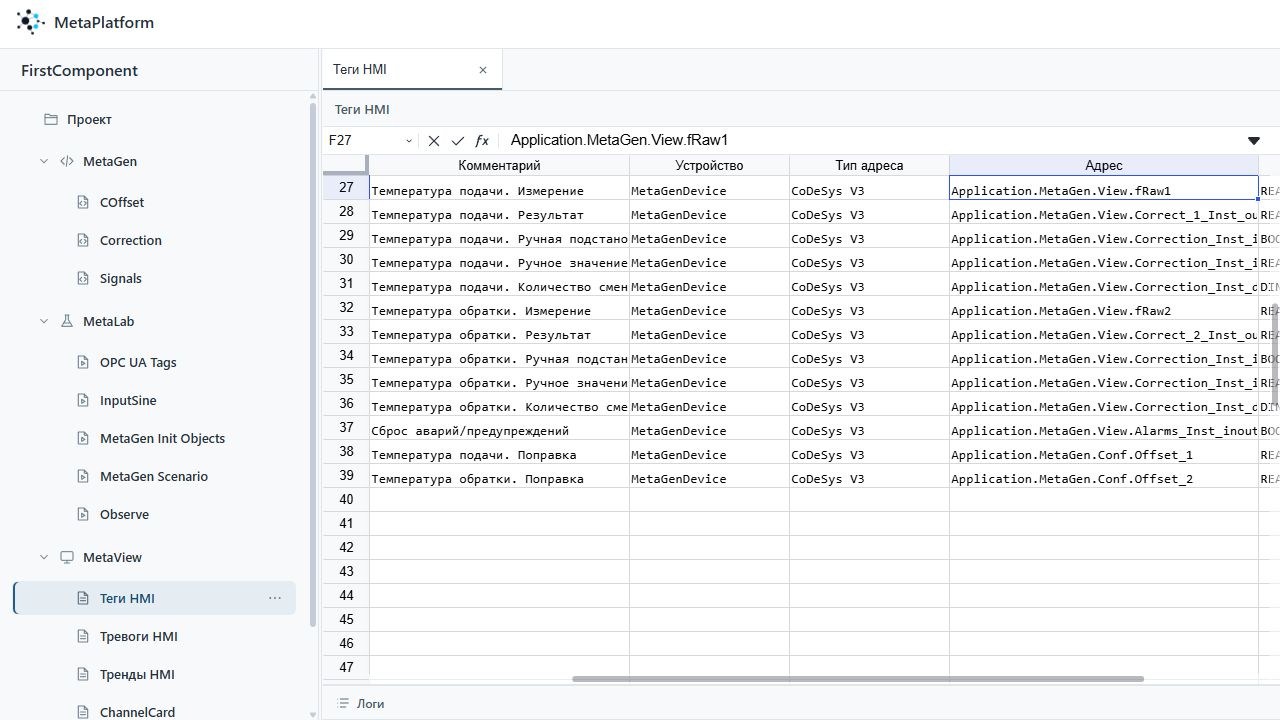Select the InputSine tree item
The width and height of the screenshot is (1280, 720).
tap(128, 400)
